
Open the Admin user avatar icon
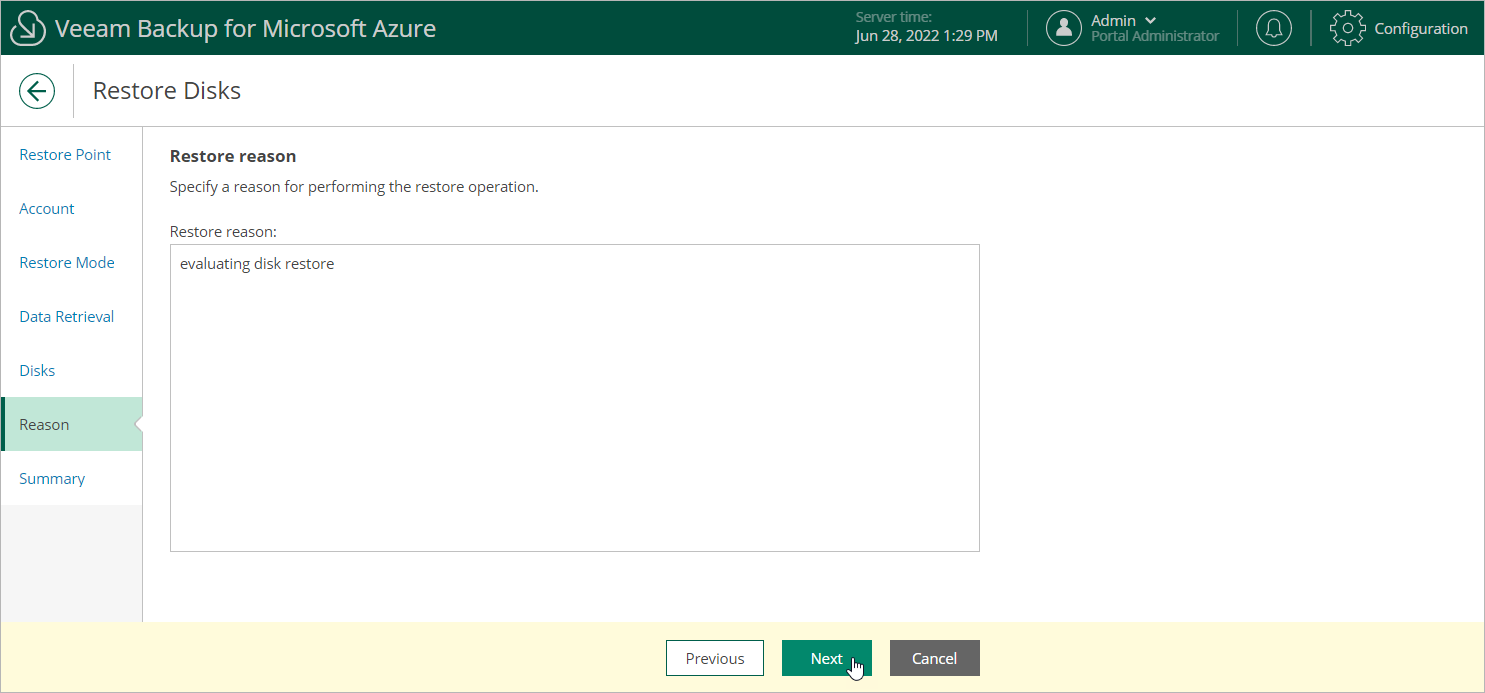click(1064, 28)
